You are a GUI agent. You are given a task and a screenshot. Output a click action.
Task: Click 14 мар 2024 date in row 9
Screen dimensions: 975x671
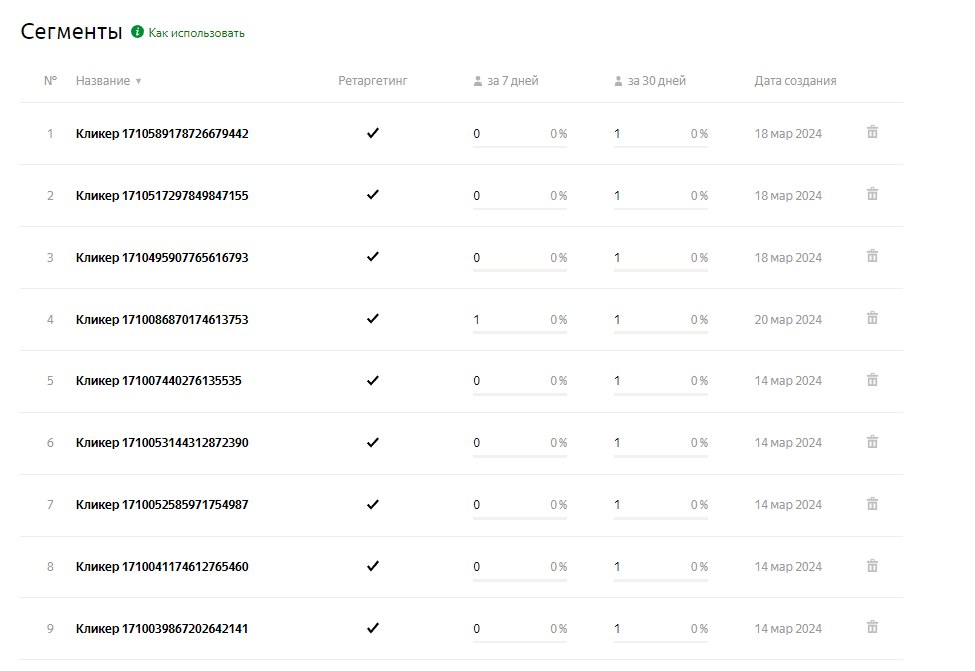coord(788,629)
